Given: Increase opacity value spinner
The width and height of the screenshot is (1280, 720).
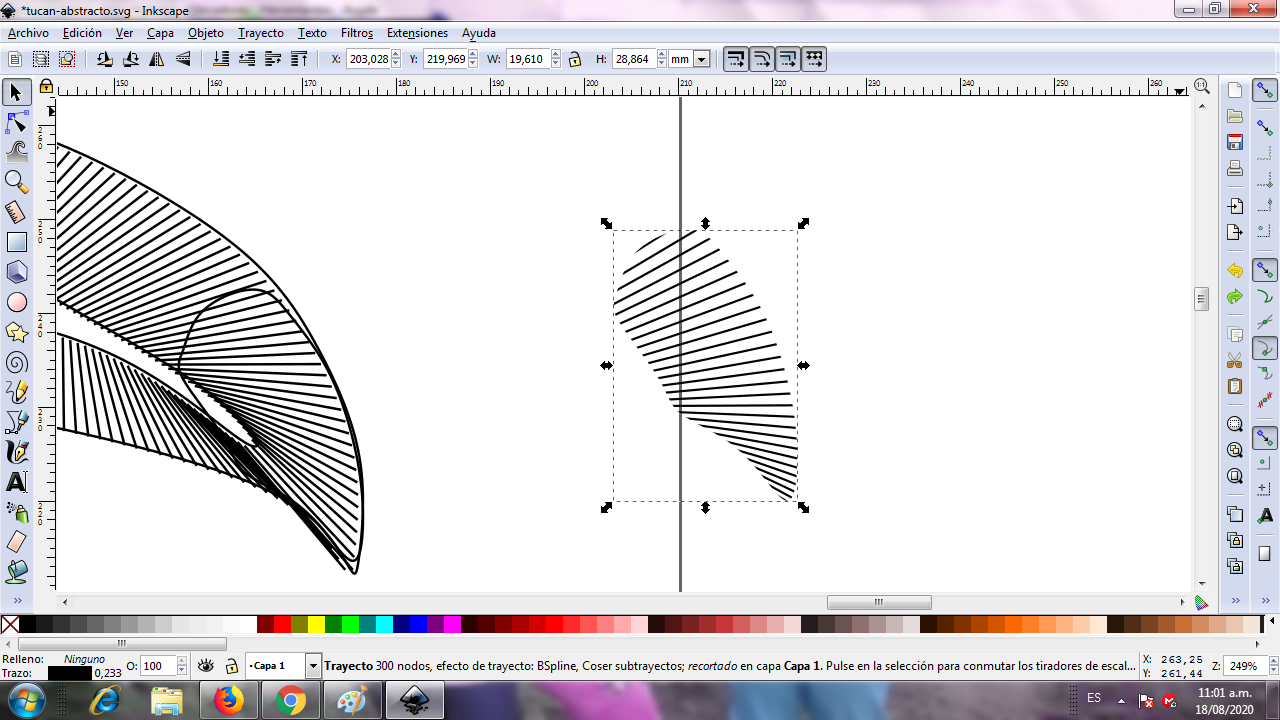Looking at the screenshot, I should 181,662.
